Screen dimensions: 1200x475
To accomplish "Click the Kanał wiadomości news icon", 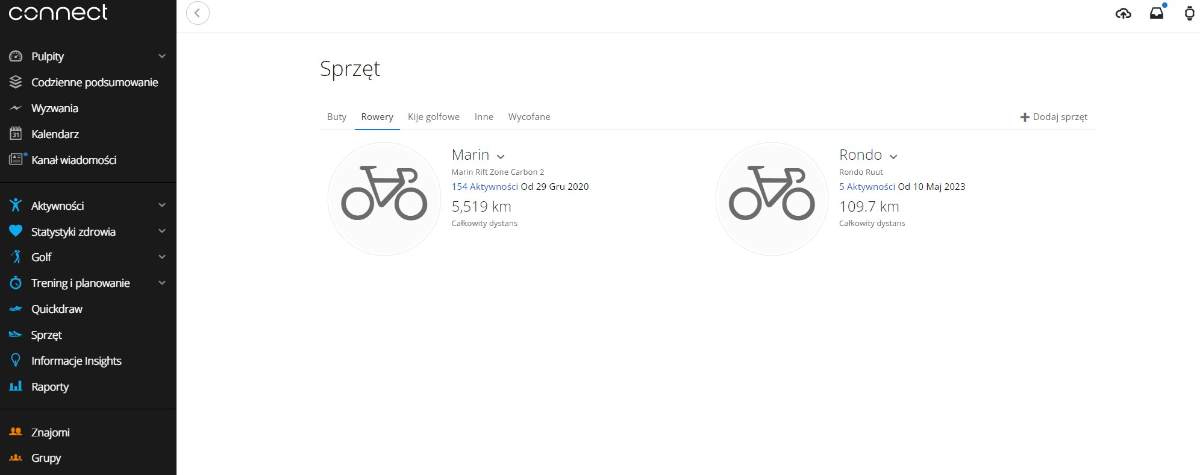I will [16, 159].
